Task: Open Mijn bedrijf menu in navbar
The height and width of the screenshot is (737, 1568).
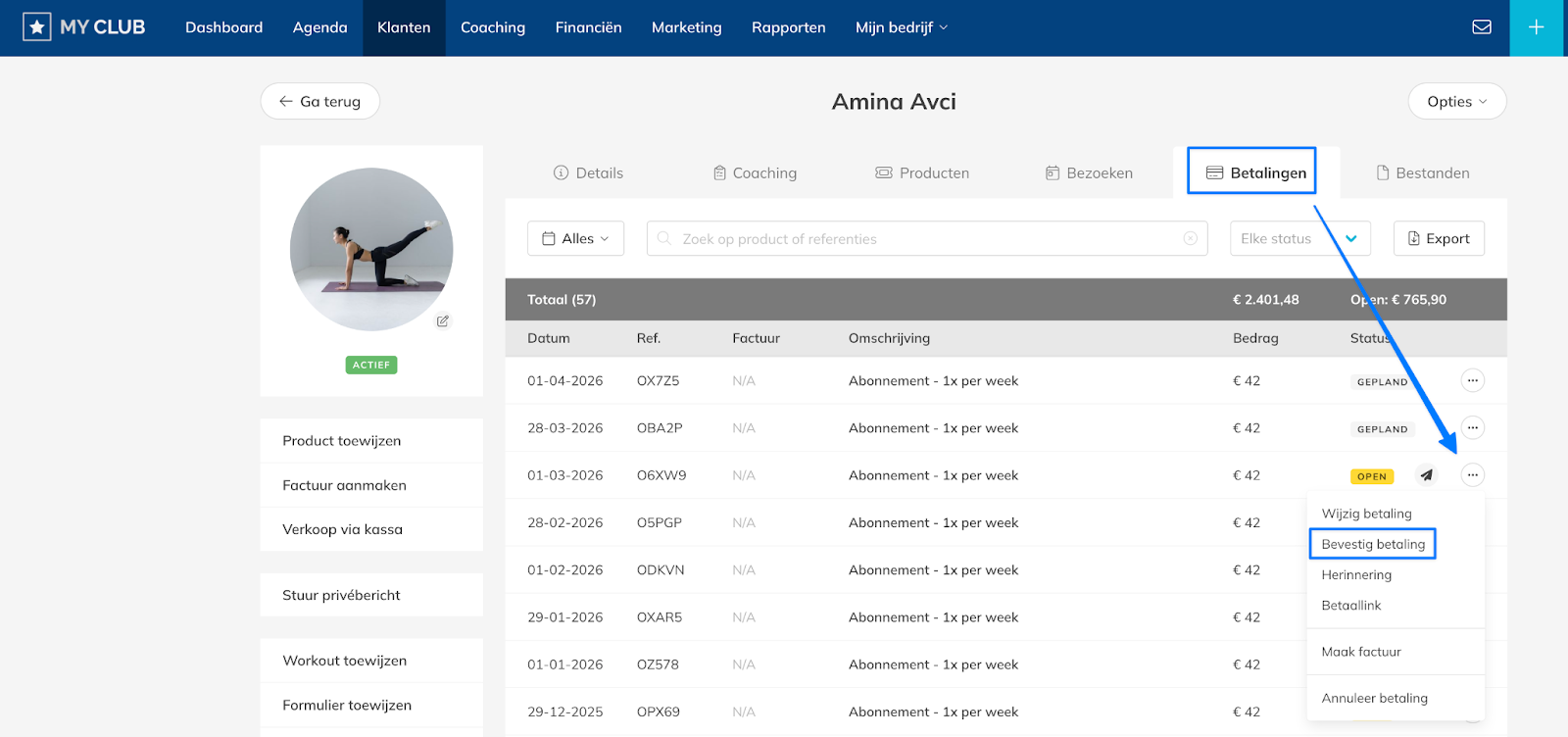Action: point(901,27)
